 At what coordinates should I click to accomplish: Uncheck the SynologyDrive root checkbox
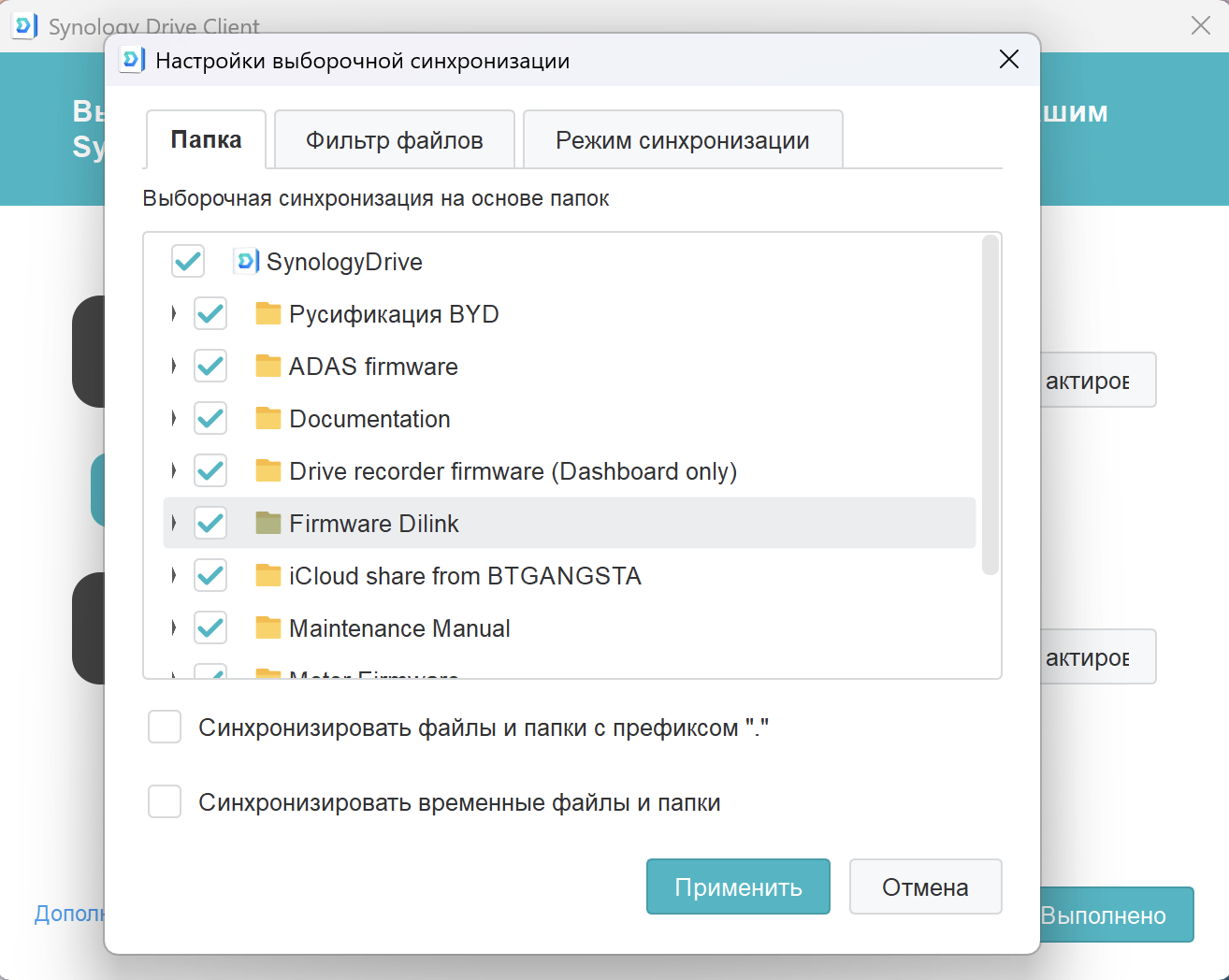(x=188, y=261)
